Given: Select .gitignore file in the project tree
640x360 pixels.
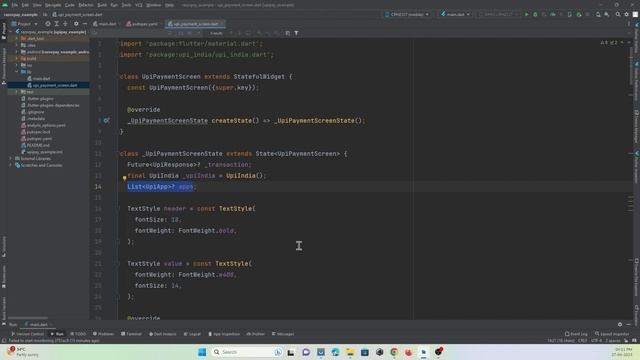Looking at the screenshot, I should point(33,112).
